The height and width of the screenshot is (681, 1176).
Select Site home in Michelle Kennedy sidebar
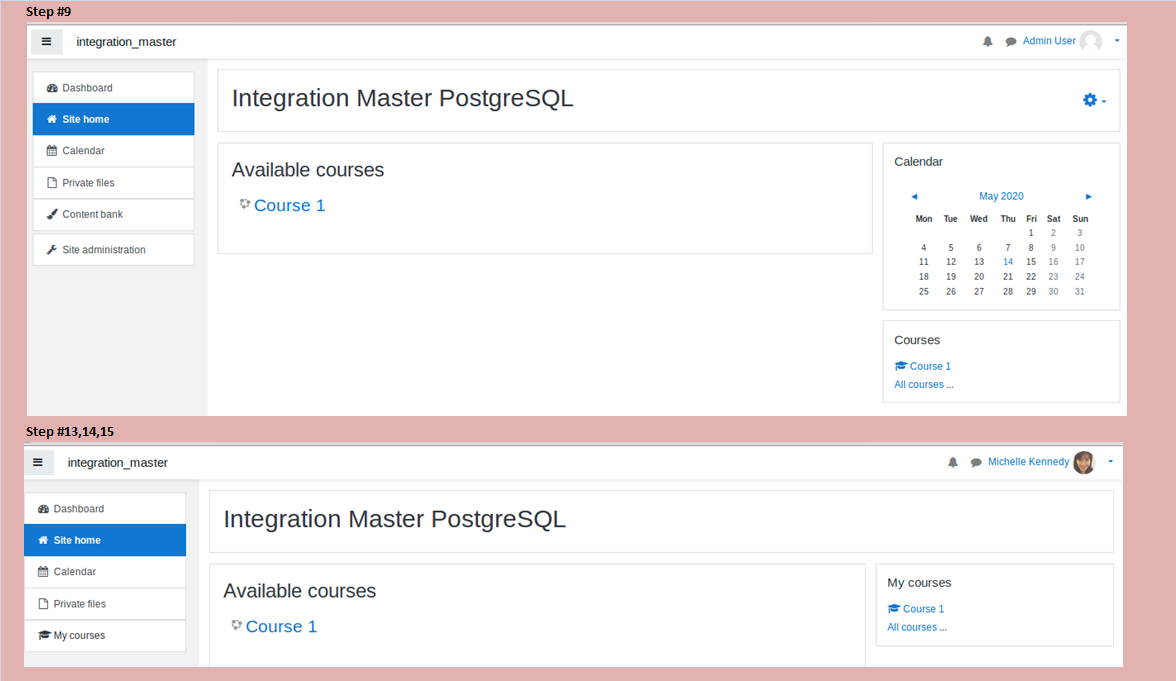coord(105,540)
